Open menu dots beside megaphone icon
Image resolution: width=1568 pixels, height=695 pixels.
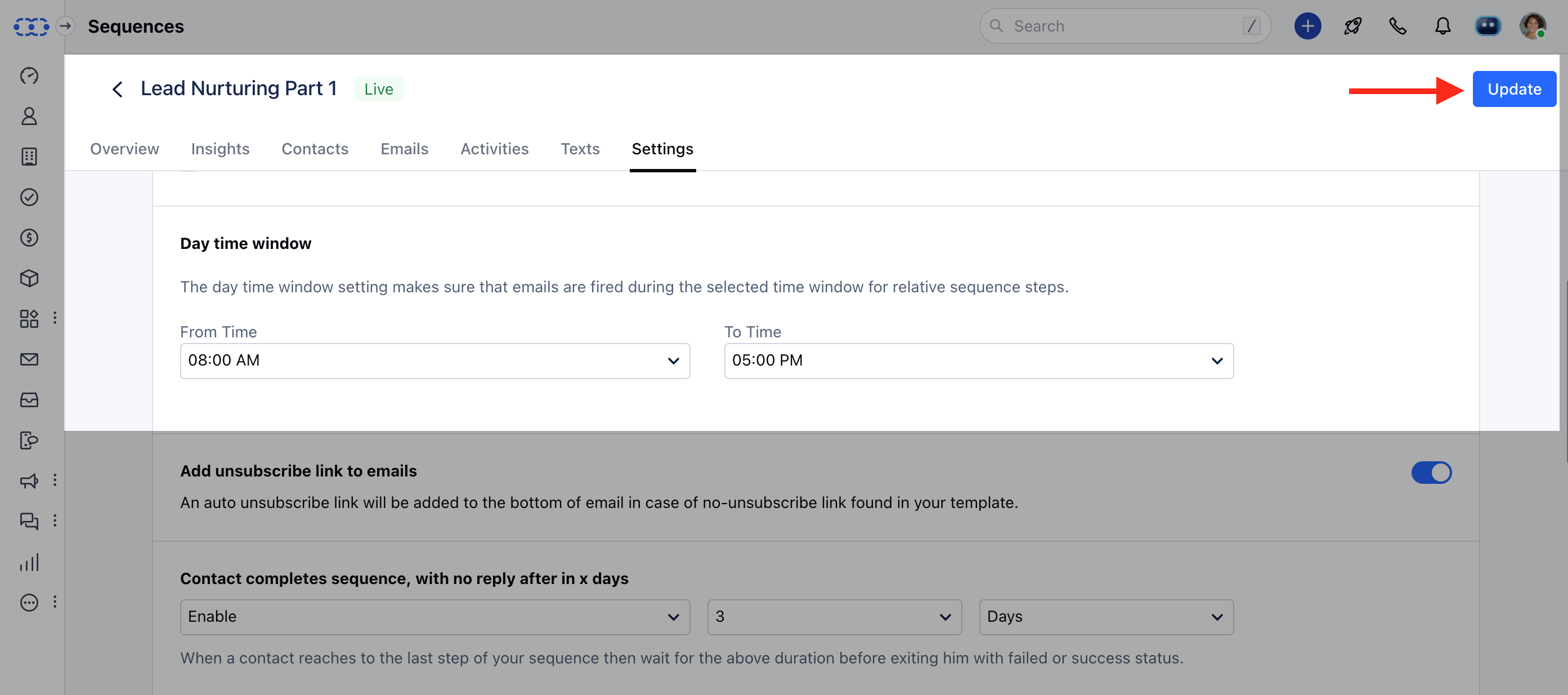coord(55,480)
